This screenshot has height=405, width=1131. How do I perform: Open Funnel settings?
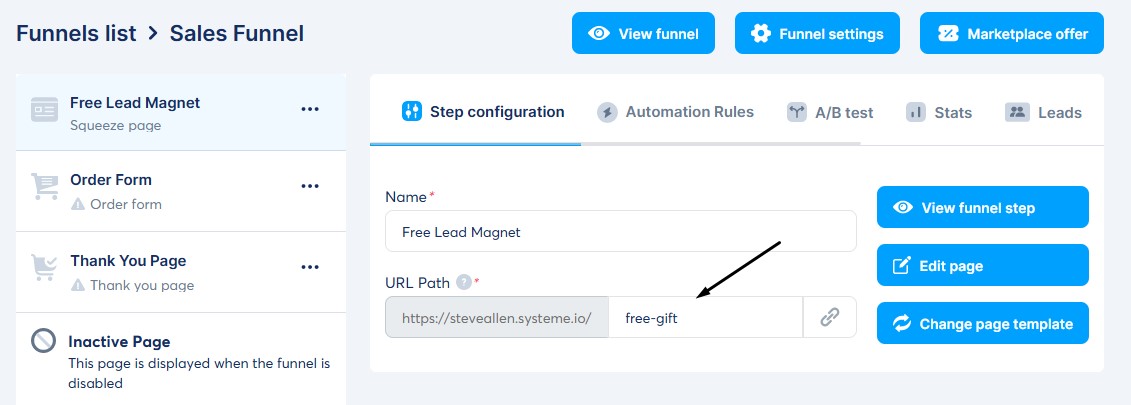817,33
